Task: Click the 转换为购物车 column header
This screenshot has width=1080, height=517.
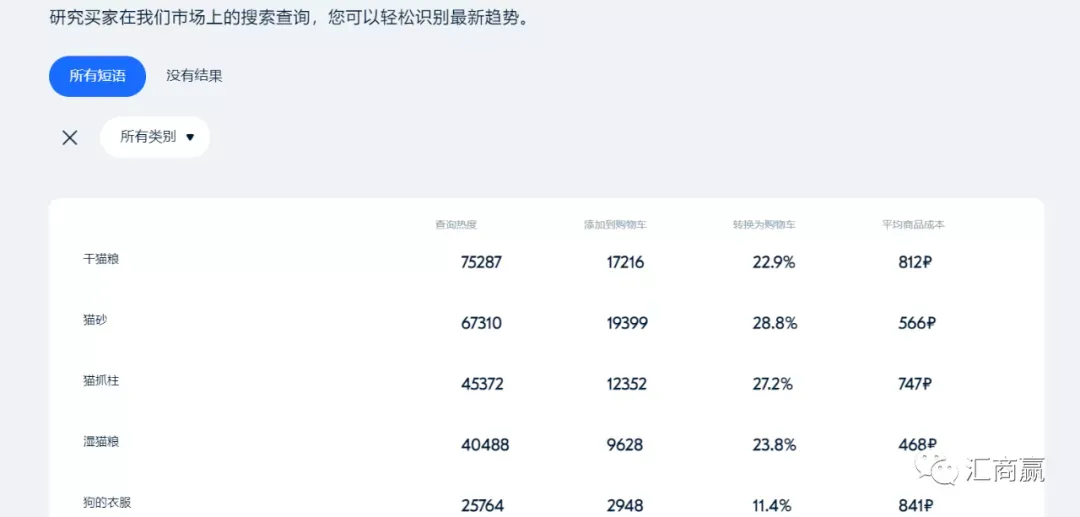Action: coord(763,225)
